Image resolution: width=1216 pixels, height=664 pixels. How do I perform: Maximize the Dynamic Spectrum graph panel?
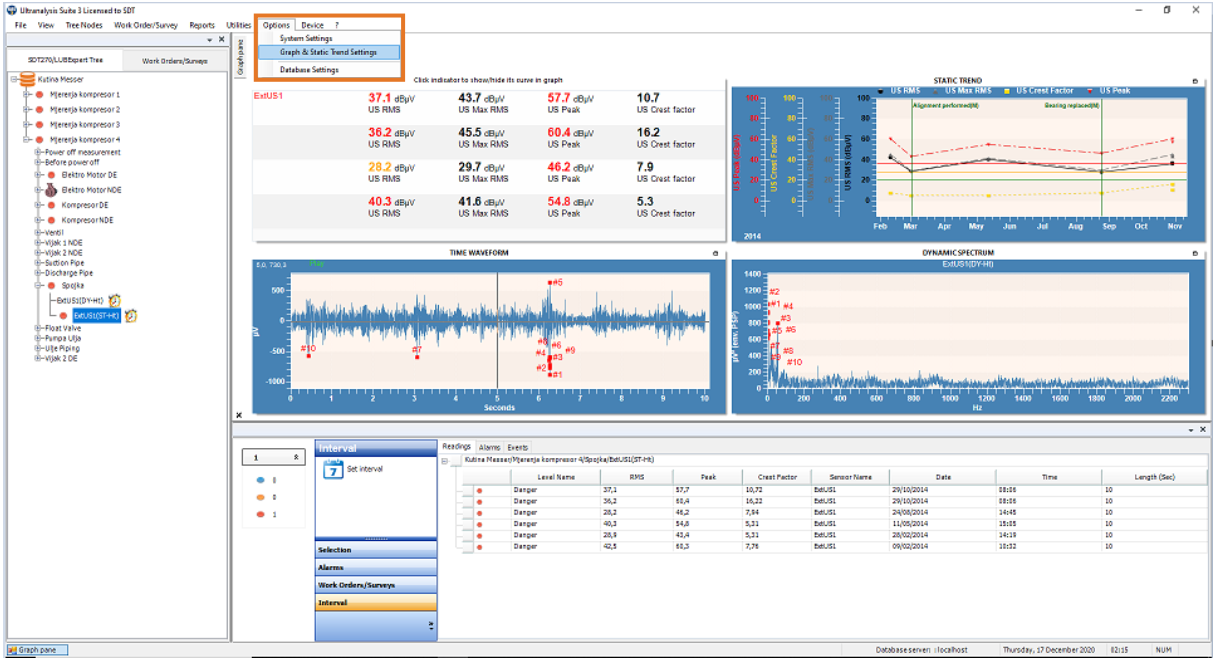click(x=1195, y=254)
